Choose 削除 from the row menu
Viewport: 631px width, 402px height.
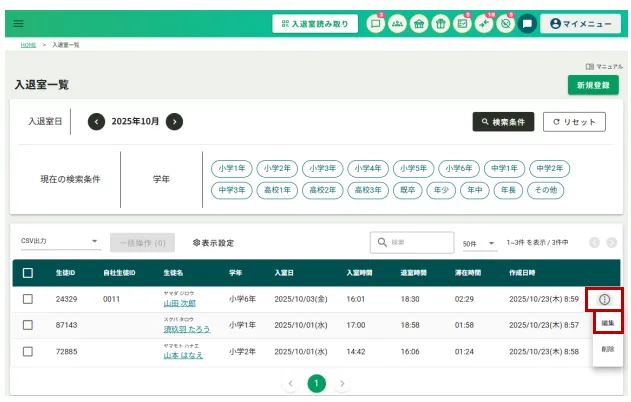click(607, 349)
